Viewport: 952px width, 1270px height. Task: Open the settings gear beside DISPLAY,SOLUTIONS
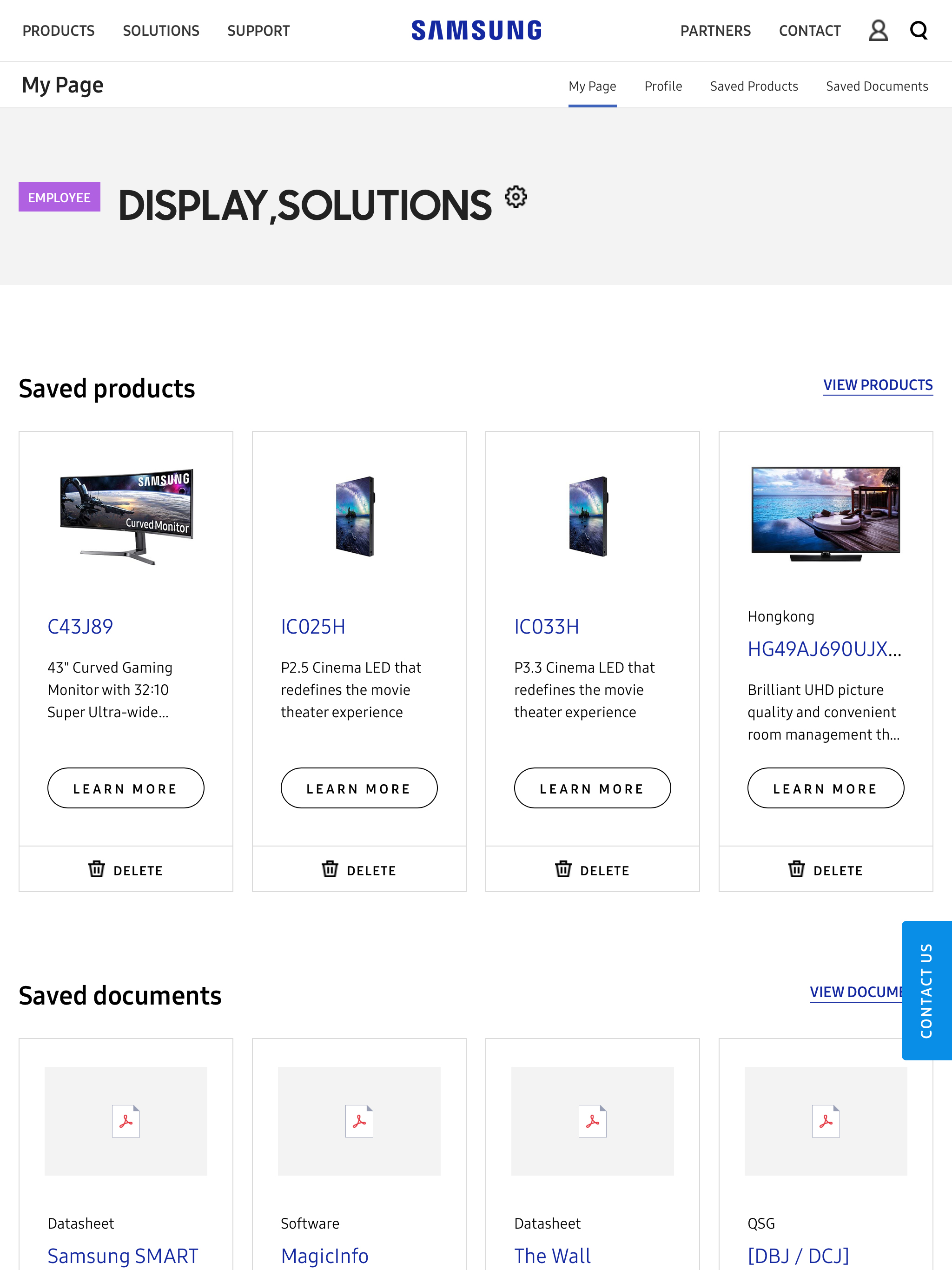[516, 198]
